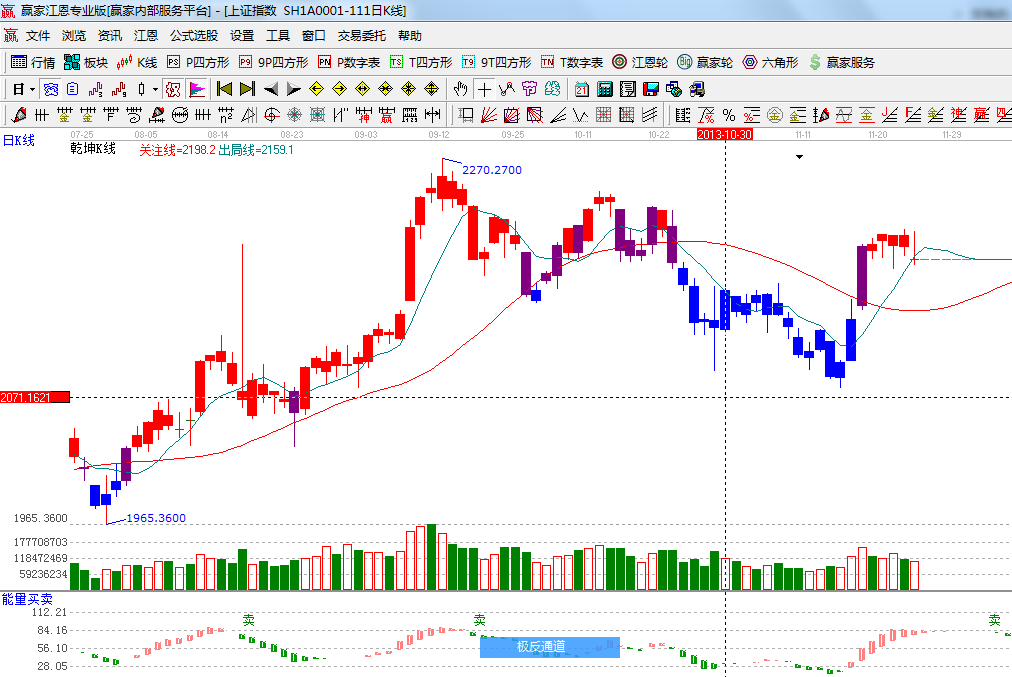This screenshot has width=1012, height=677.
Task: Open the 公式选股 menu
Action: (193, 36)
